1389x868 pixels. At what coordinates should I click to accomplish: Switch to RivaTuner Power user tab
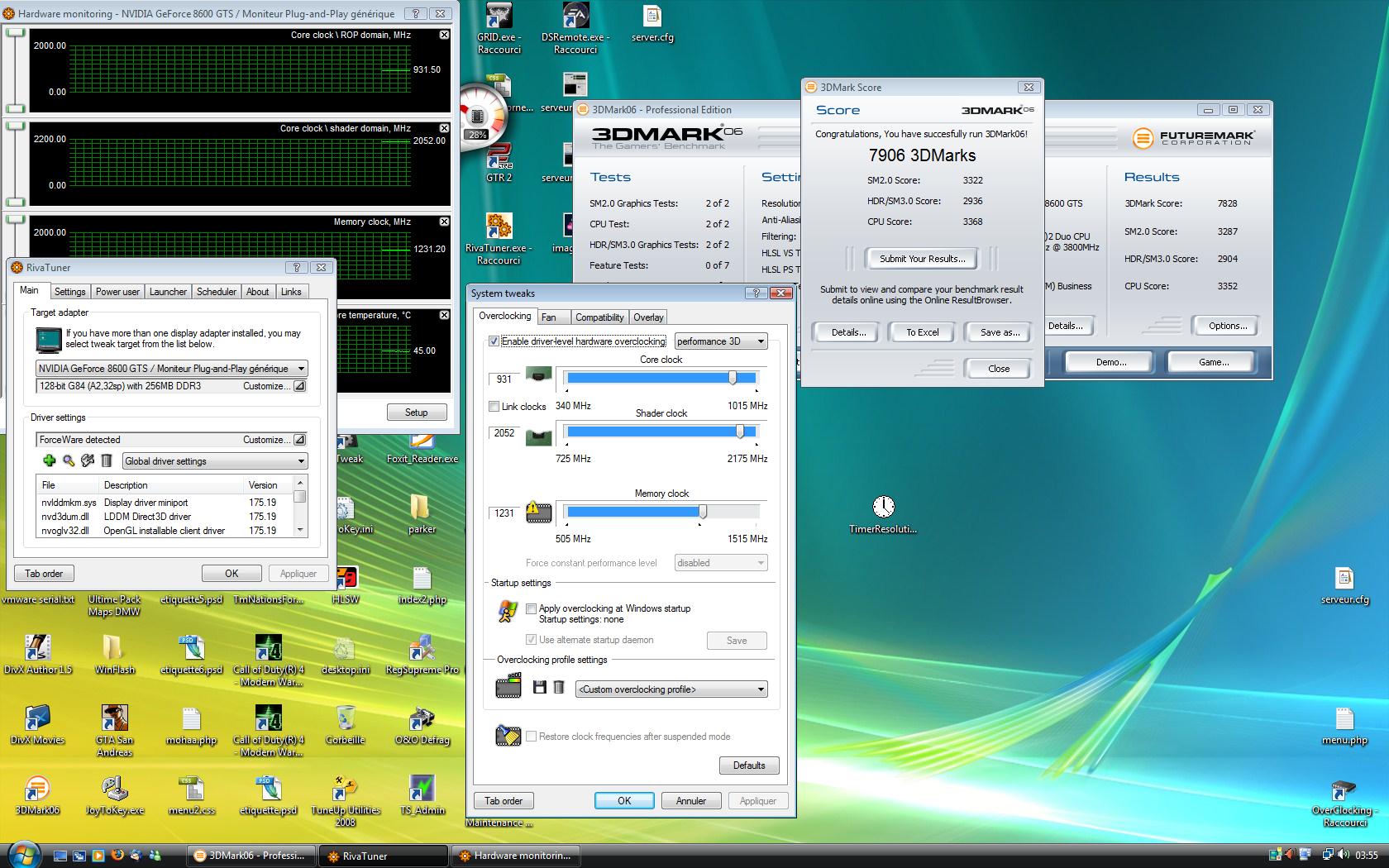pos(117,292)
